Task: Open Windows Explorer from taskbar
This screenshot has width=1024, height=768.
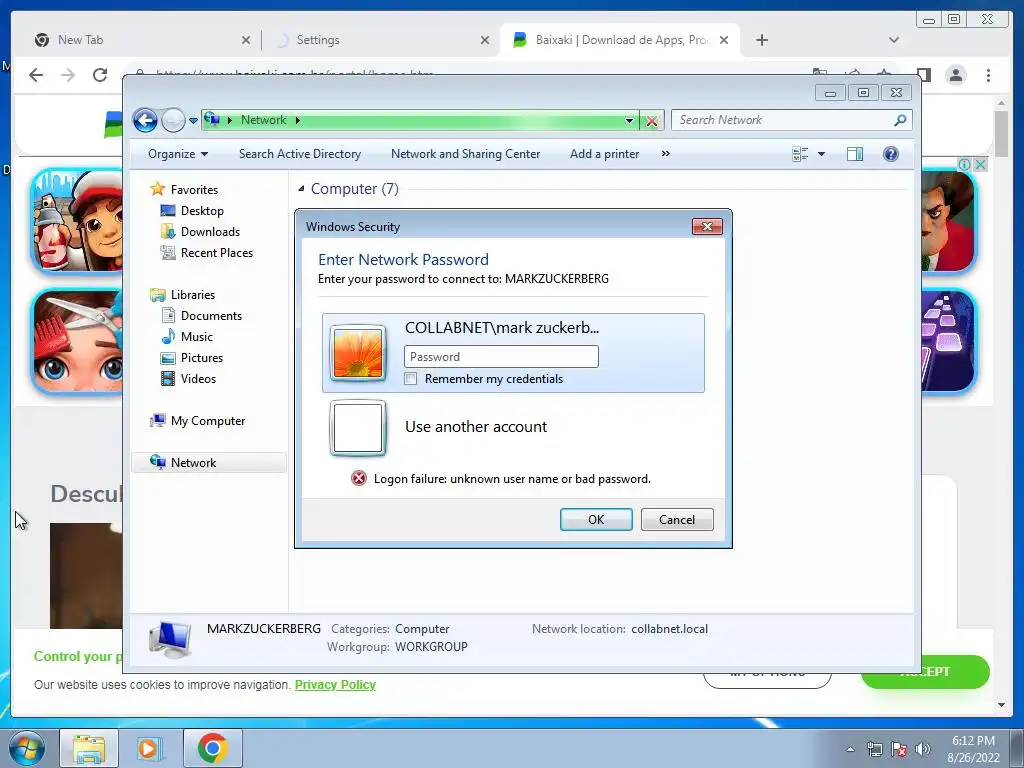Action: pyautogui.click(x=89, y=748)
